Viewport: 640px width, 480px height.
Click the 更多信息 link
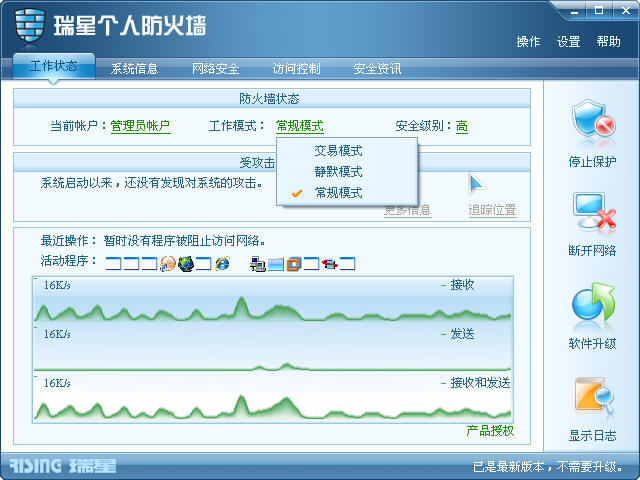407,210
